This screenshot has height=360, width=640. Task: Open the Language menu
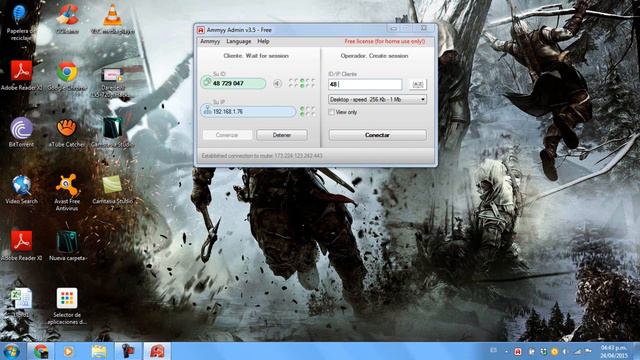(x=239, y=42)
